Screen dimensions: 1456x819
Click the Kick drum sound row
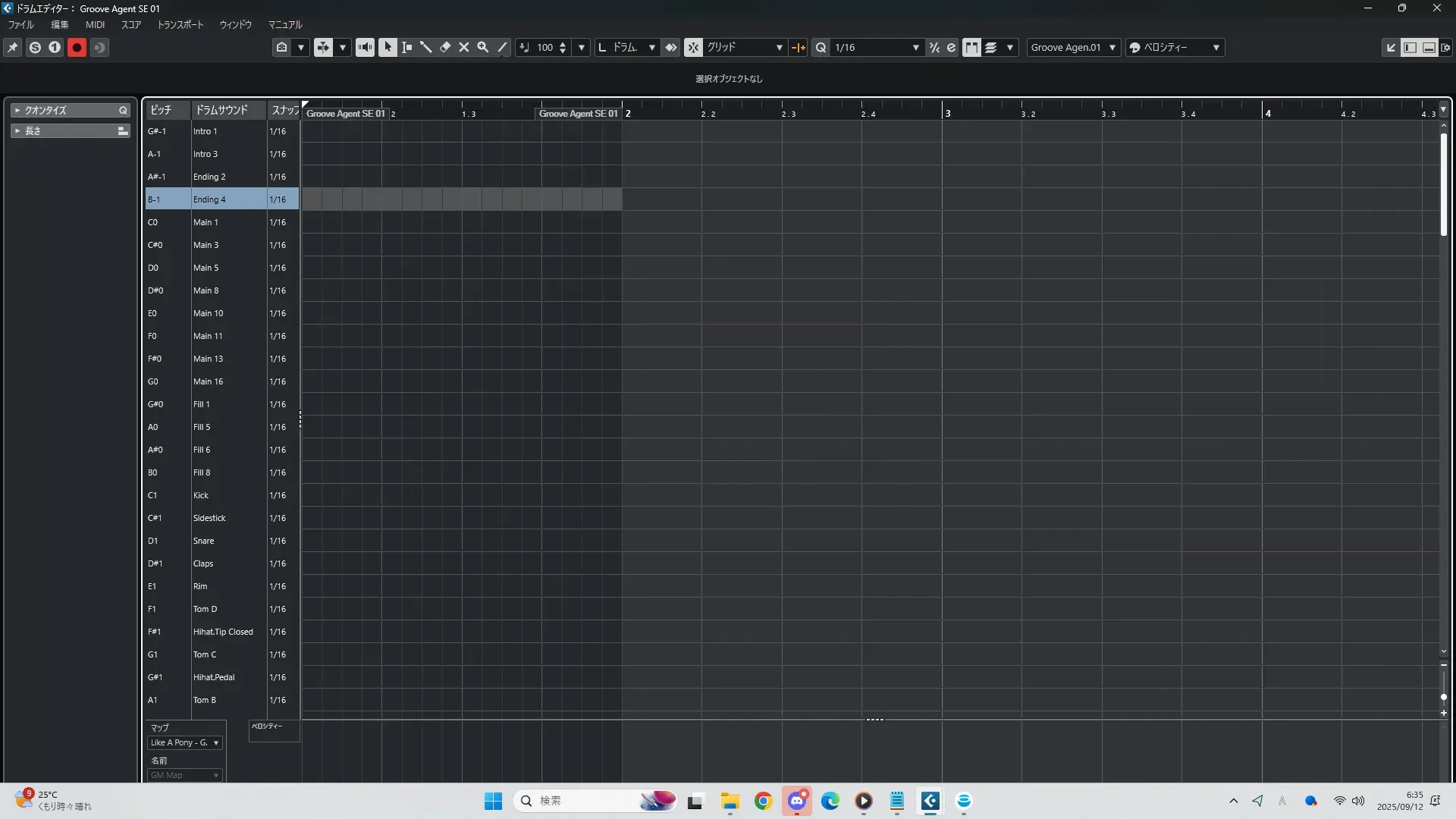click(x=201, y=495)
